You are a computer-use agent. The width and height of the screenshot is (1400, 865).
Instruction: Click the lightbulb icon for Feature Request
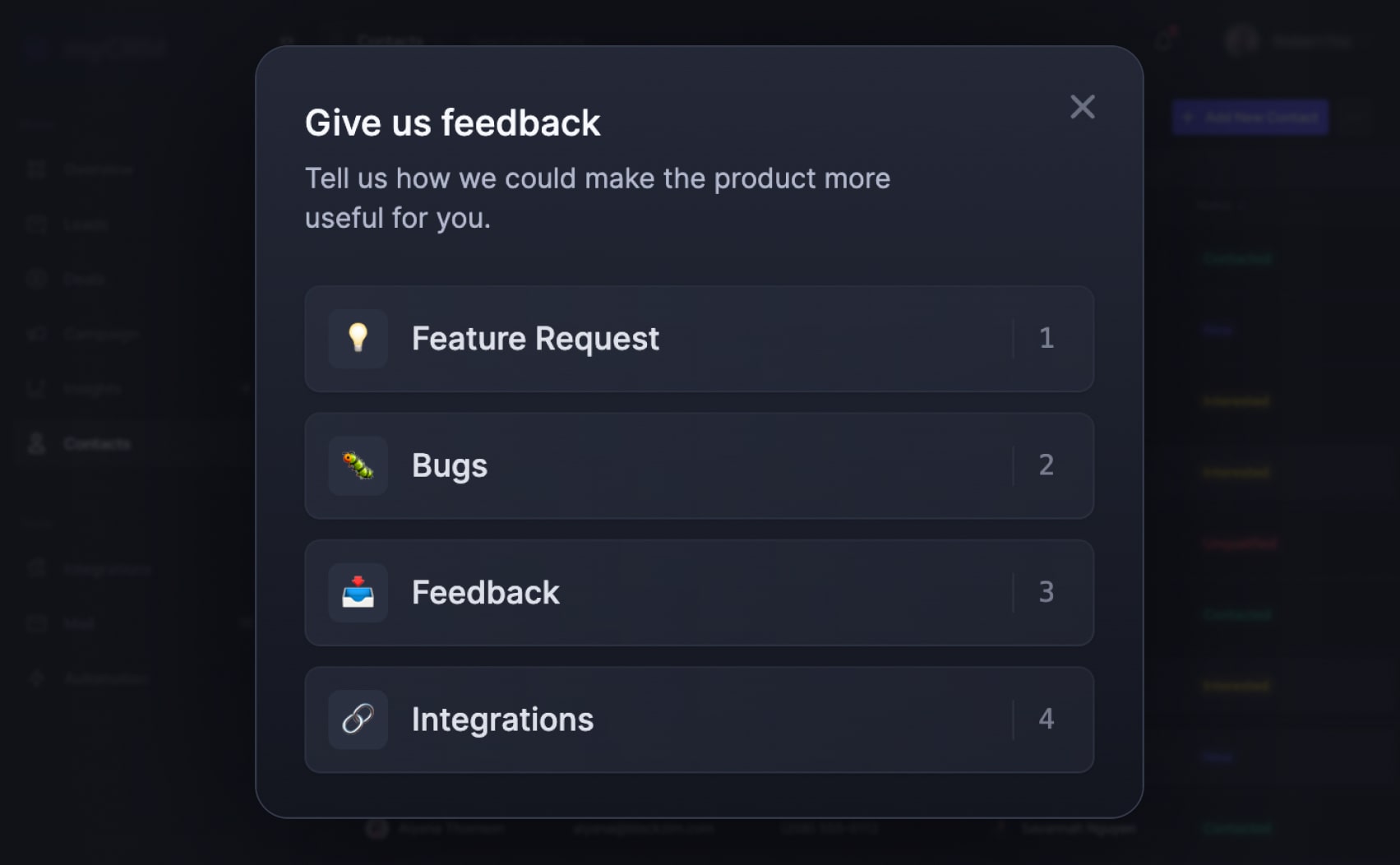pos(358,338)
